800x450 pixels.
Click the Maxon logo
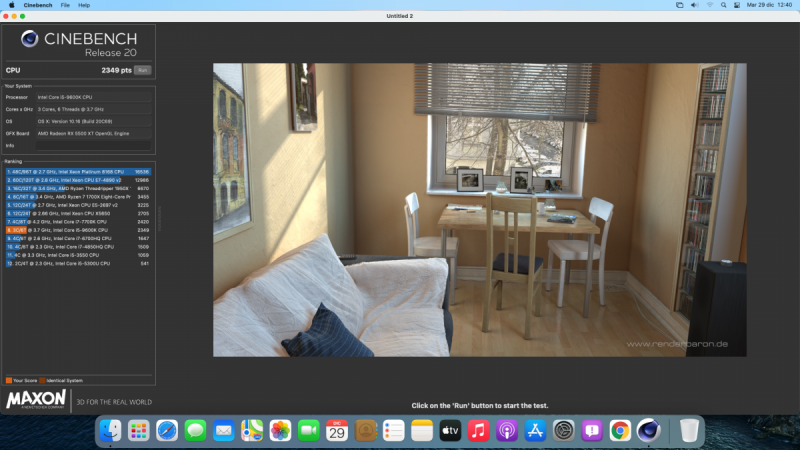click(x=36, y=399)
